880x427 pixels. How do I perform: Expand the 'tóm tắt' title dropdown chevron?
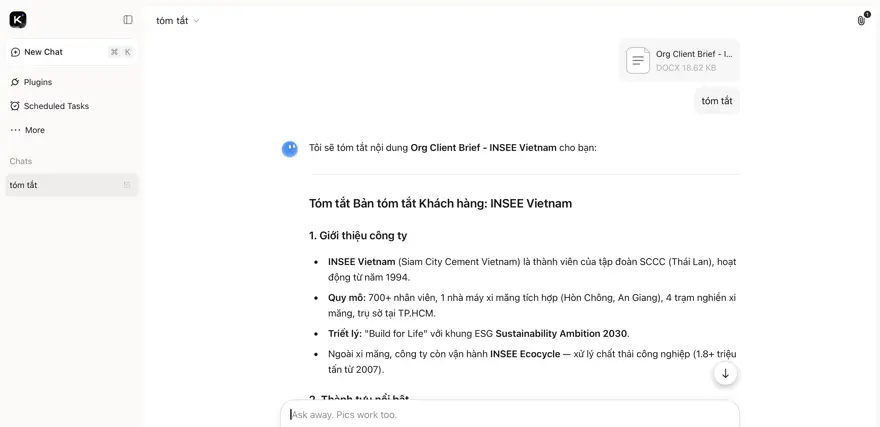click(x=196, y=21)
